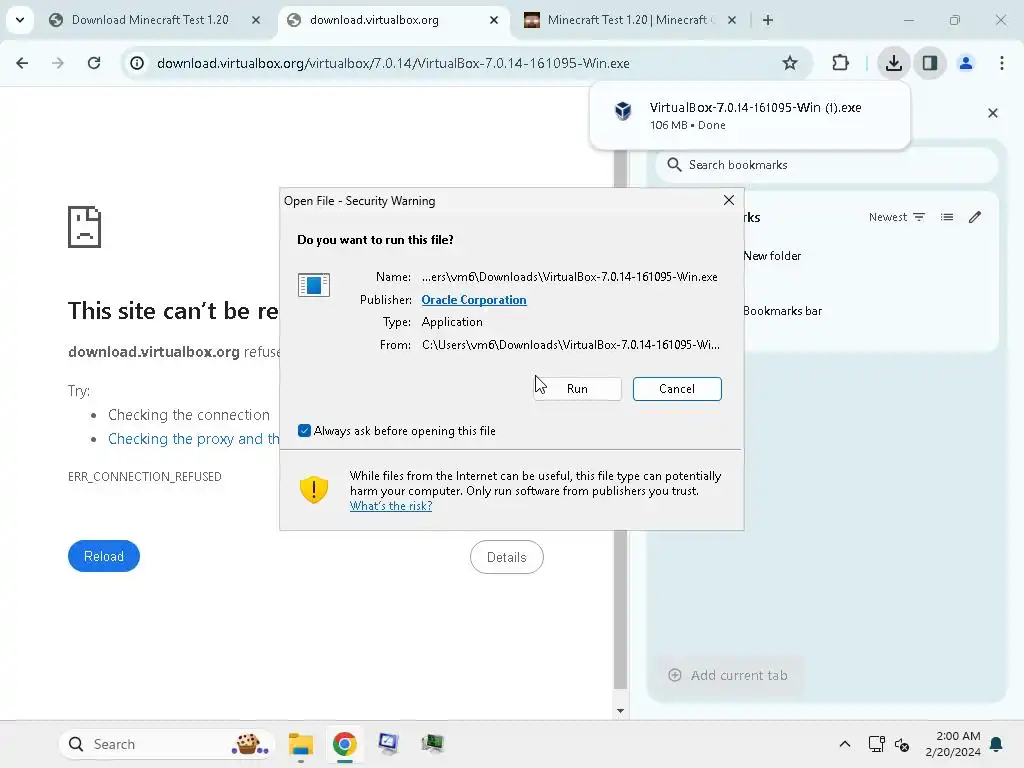
Task: Open Chrome from the taskbar
Action: (x=345, y=744)
